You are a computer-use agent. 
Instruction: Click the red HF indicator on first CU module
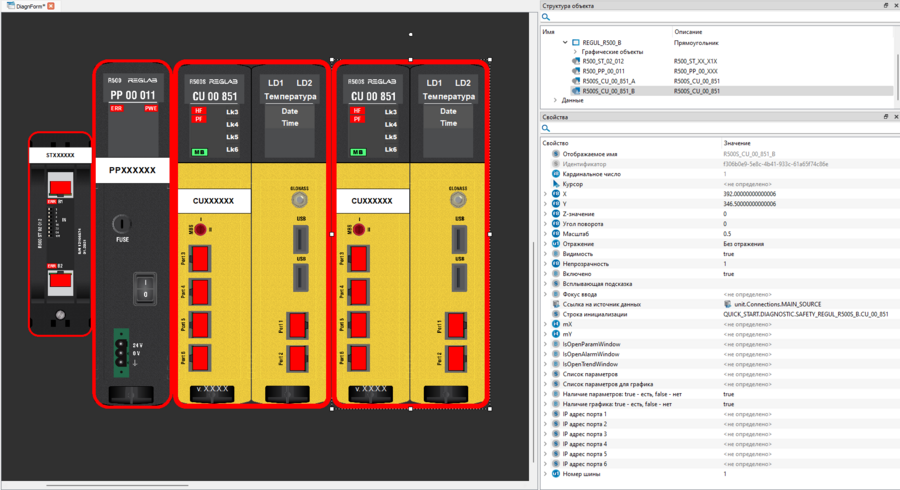[x=199, y=111]
